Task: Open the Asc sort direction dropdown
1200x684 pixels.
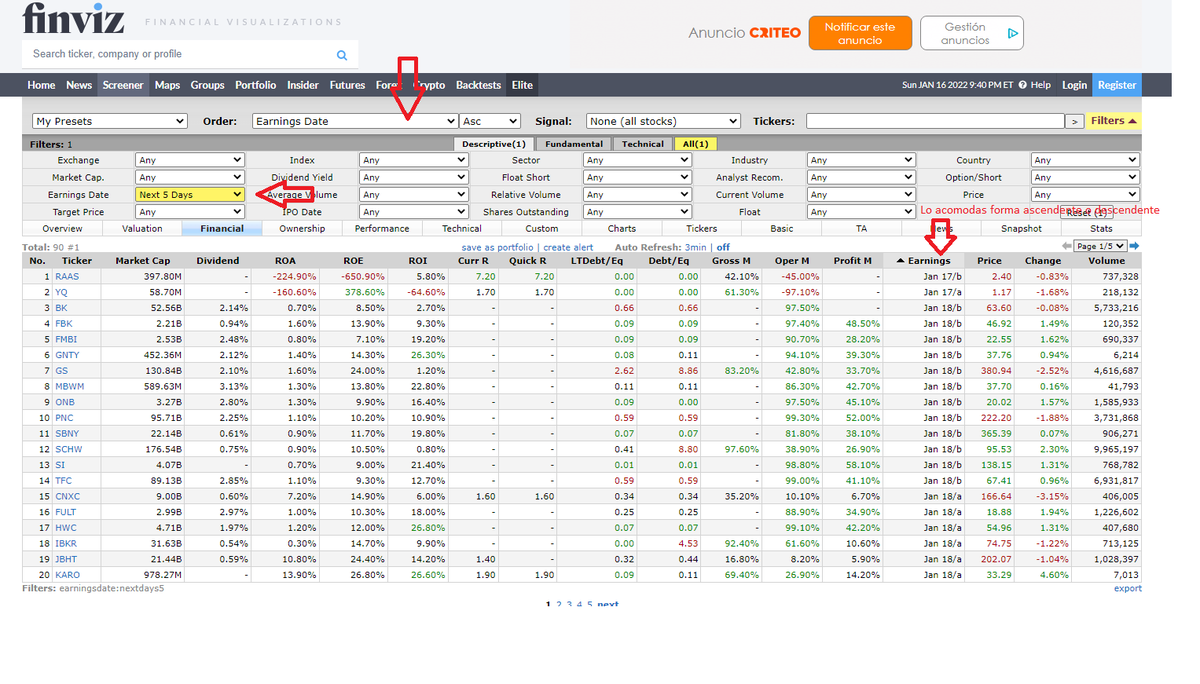Action: point(491,121)
